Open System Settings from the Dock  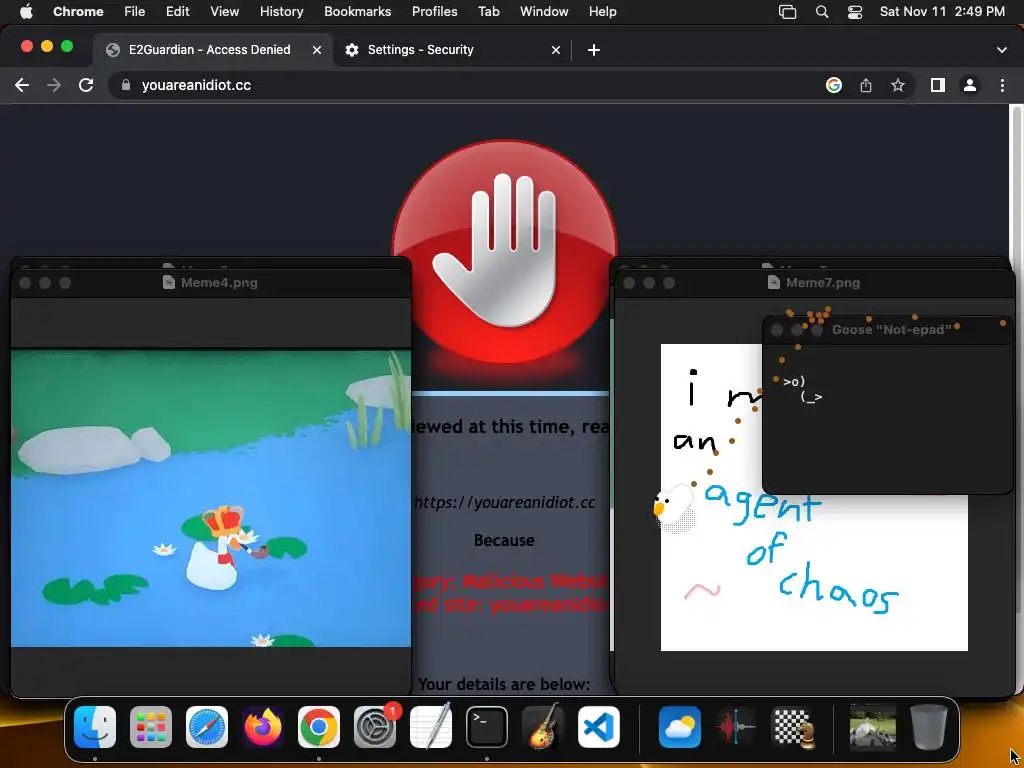point(375,727)
